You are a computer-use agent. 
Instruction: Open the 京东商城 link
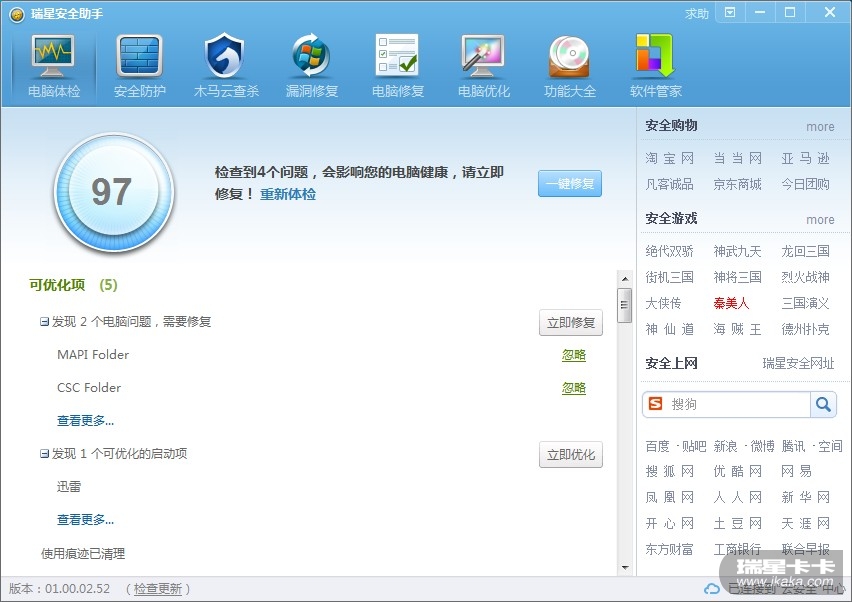click(737, 184)
